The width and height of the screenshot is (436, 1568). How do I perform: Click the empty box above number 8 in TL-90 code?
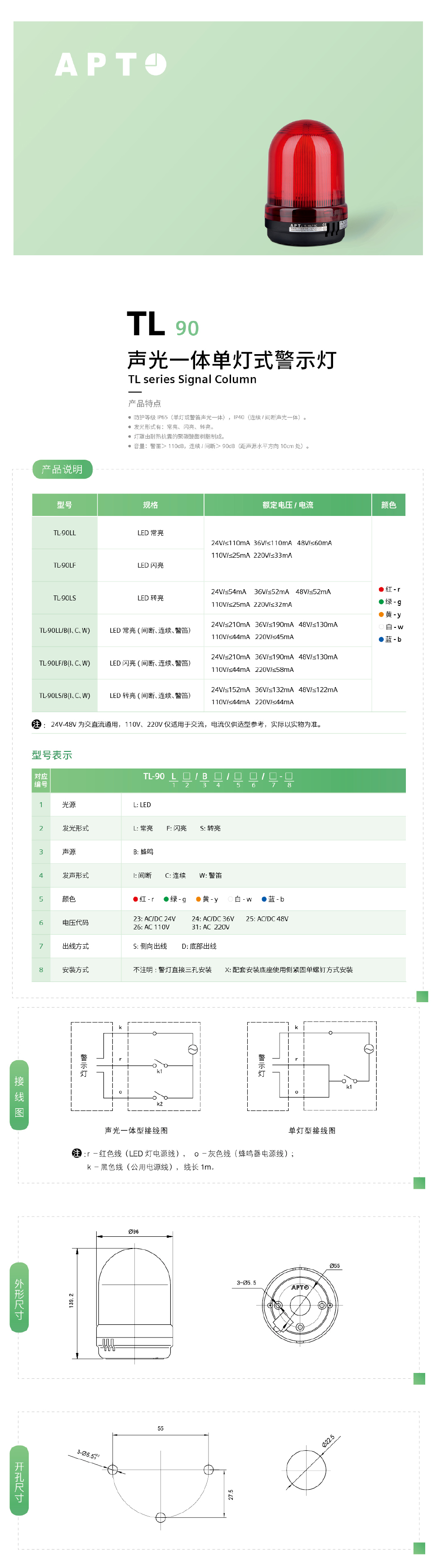click(x=289, y=776)
